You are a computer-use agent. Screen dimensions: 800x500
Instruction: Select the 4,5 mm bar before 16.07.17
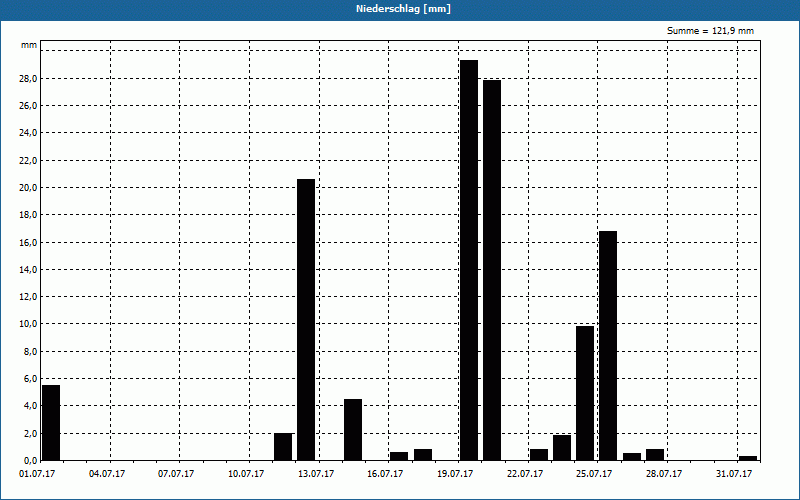(x=353, y=430)
